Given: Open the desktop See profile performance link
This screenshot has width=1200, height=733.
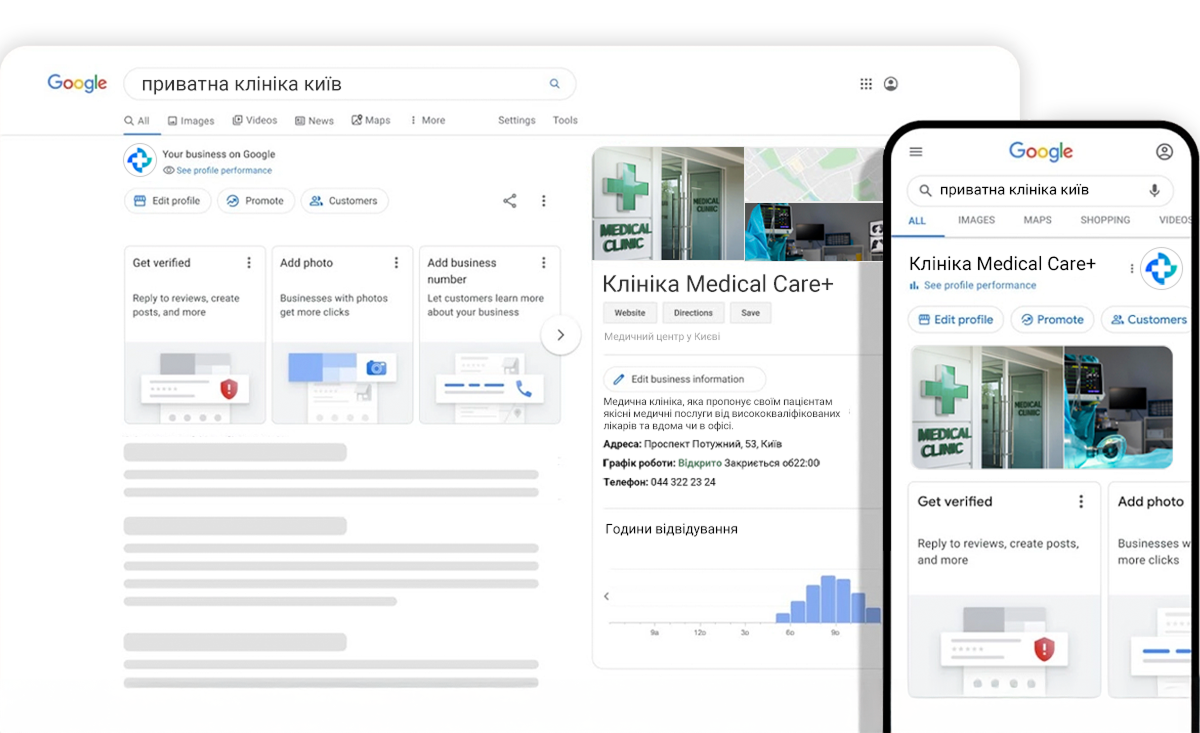Looking at the screenshot, I should (x=223, y=171).
